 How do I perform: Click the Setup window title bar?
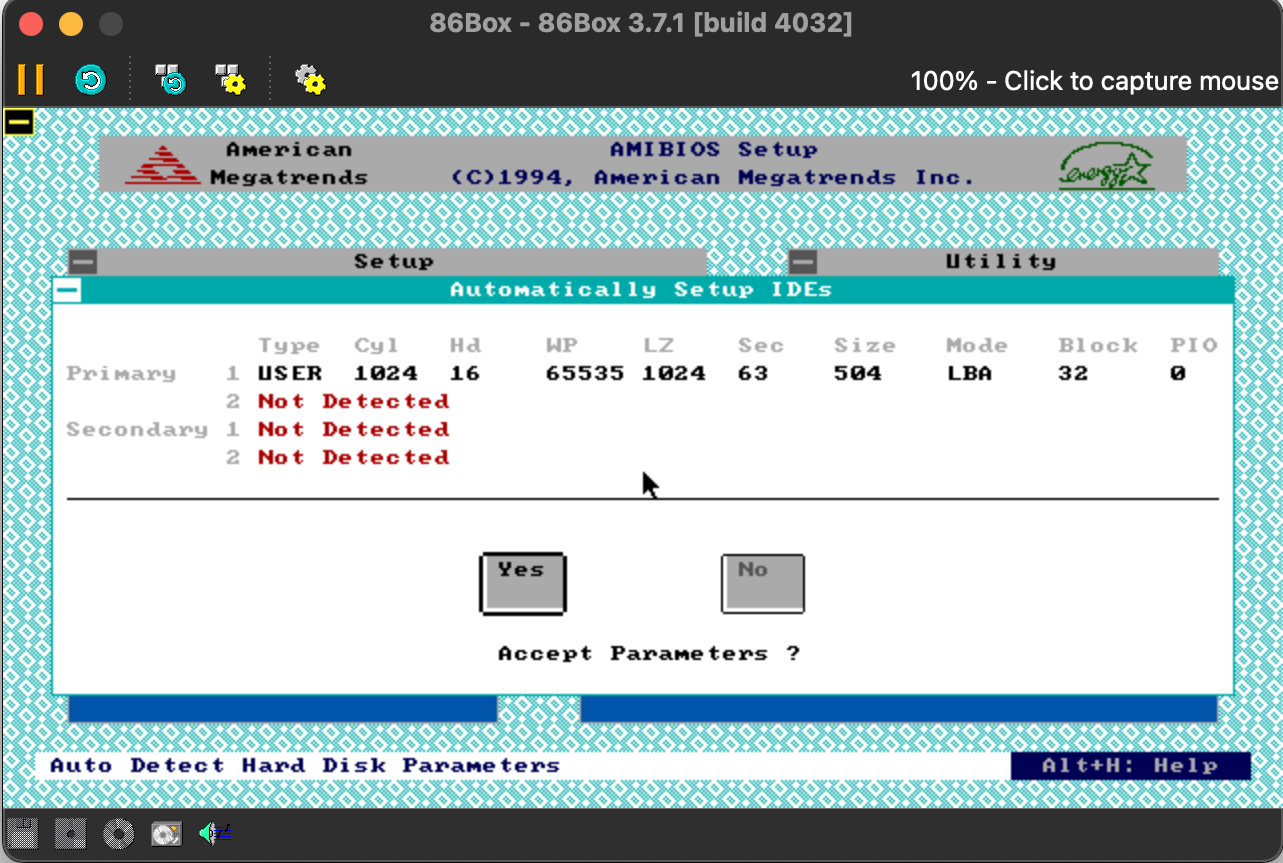click(394, 262)
